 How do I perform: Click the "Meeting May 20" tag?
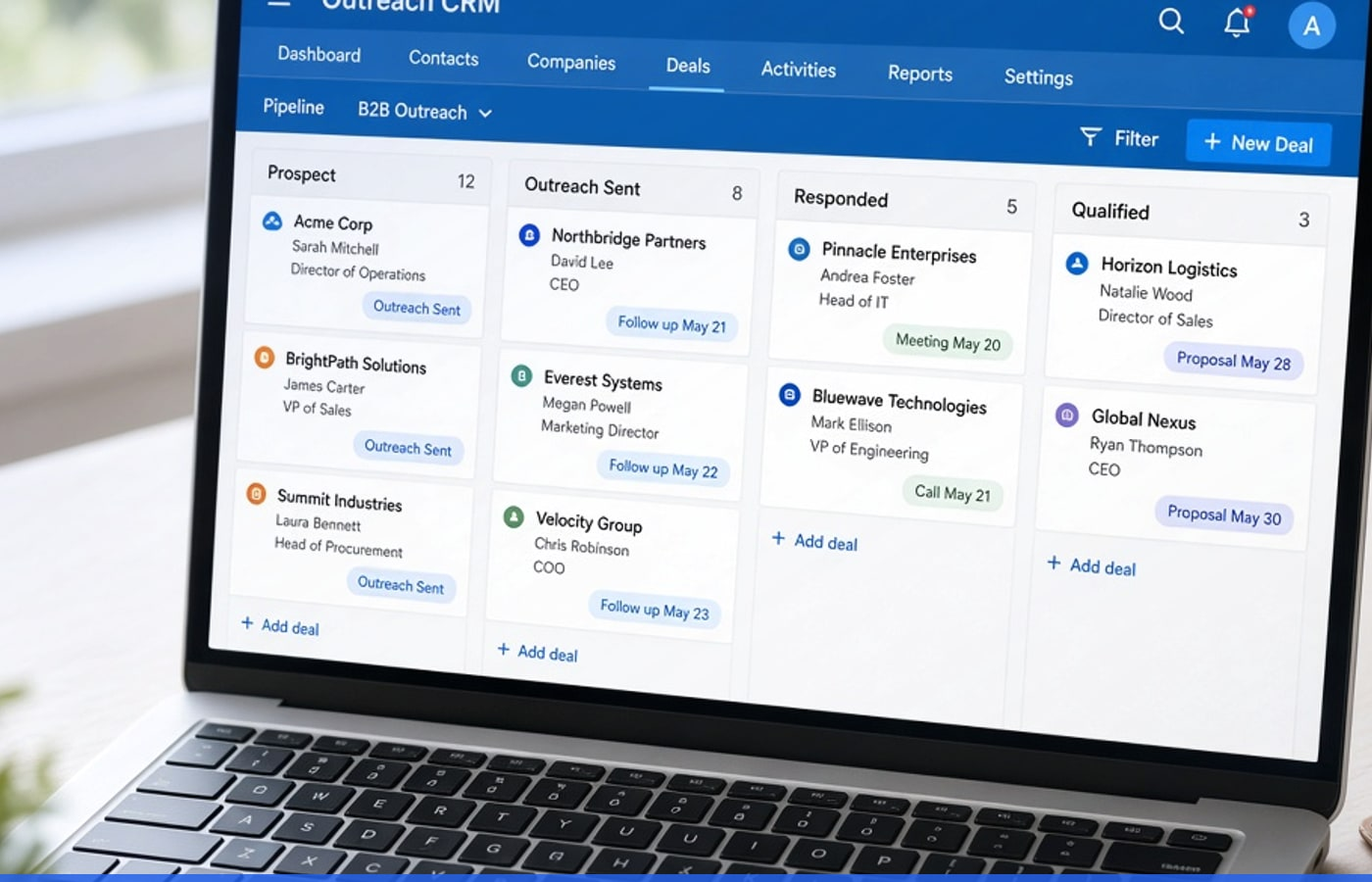948,342
